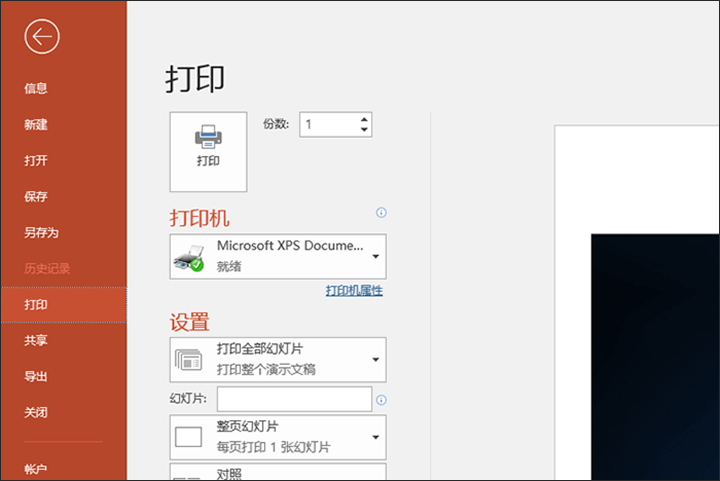
Task: Open 共享 in the sidebar
Action: pyautogui.click(x=36, y=341)
